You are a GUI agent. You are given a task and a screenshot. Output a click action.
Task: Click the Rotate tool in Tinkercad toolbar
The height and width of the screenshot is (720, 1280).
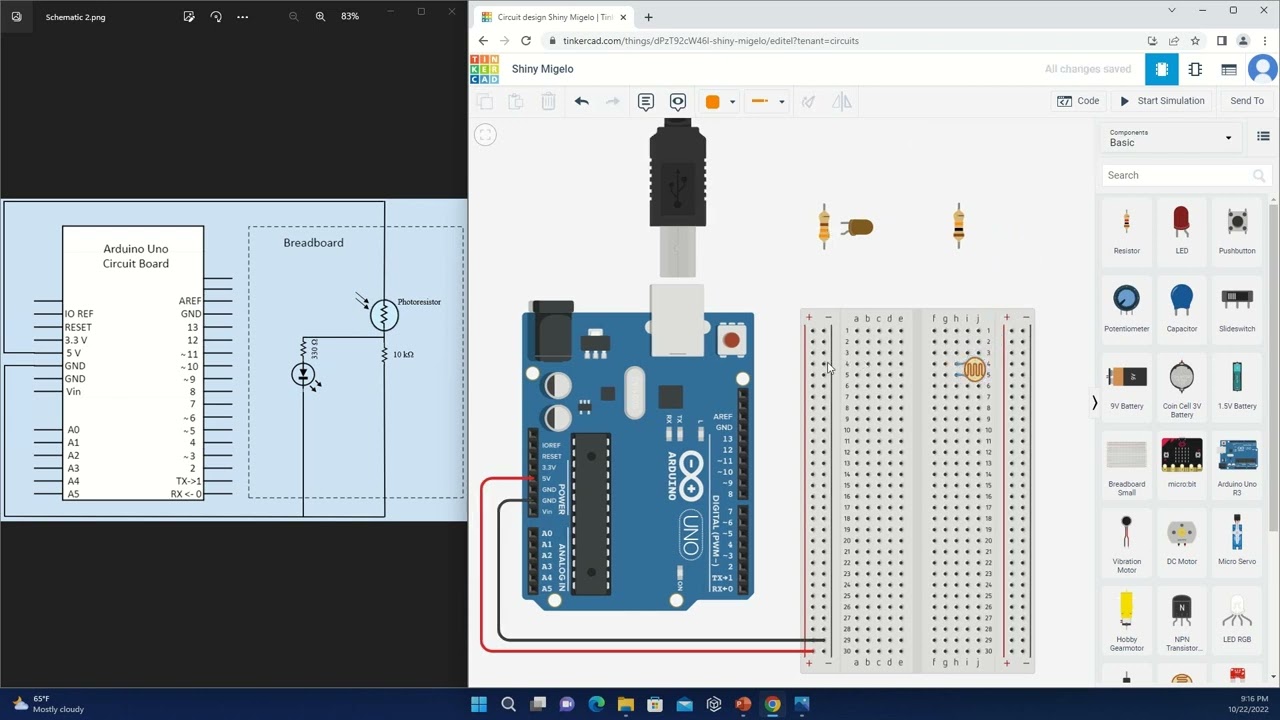[809, 101]
